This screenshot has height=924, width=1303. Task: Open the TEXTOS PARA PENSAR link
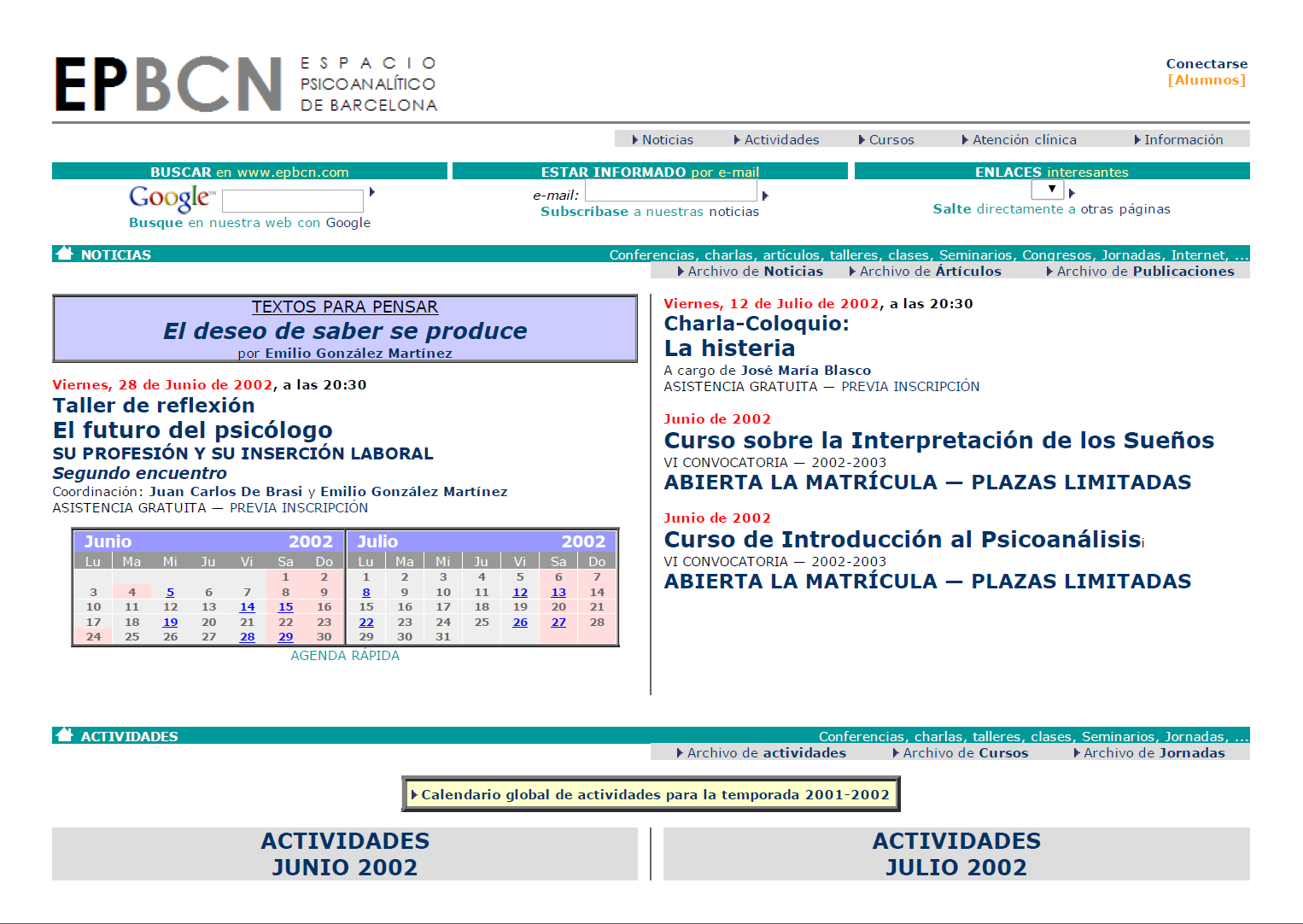(345, 307)
